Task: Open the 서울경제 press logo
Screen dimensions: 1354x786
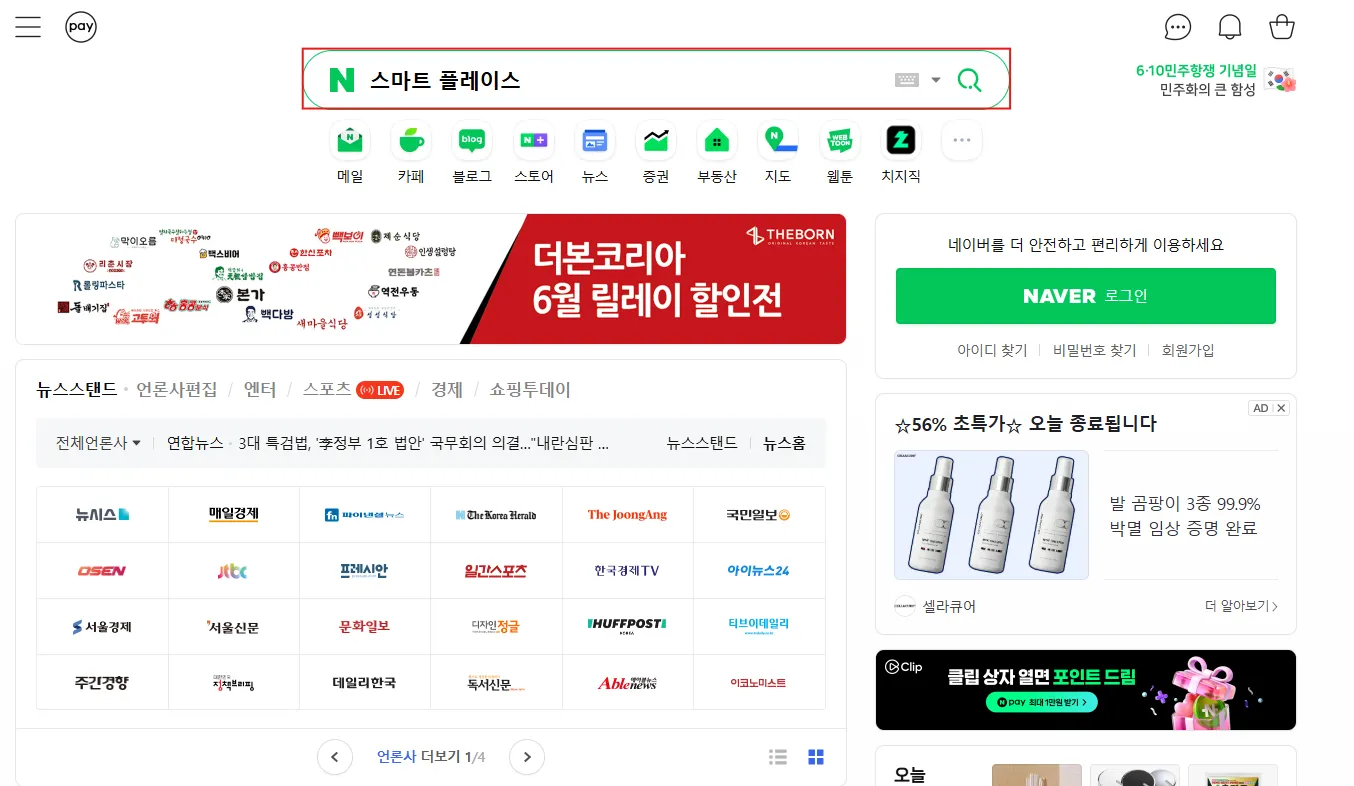Action: pos(102,627)
